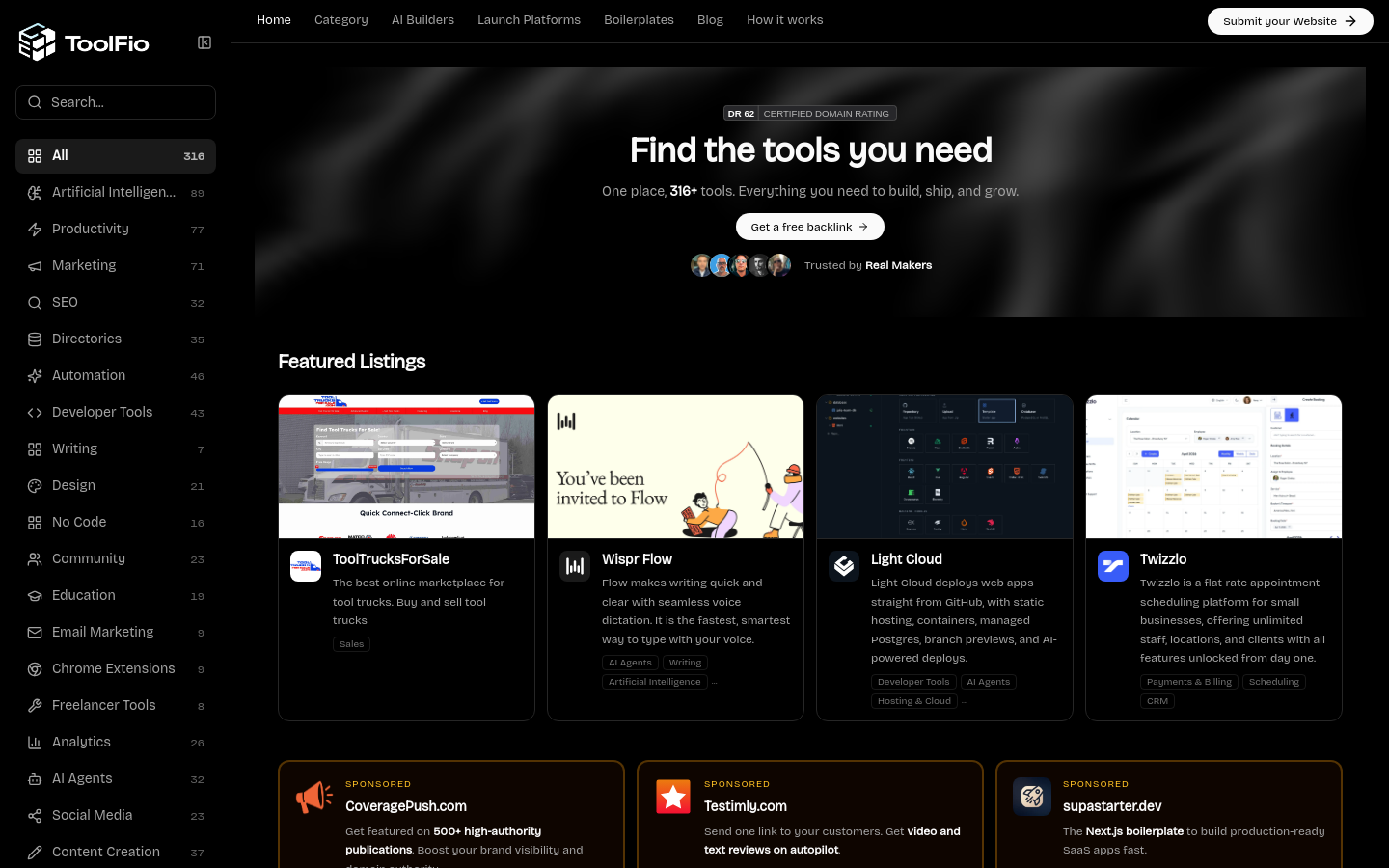Click the ToolTrucksForSale screenshot thumbnail

click(406, 467)
